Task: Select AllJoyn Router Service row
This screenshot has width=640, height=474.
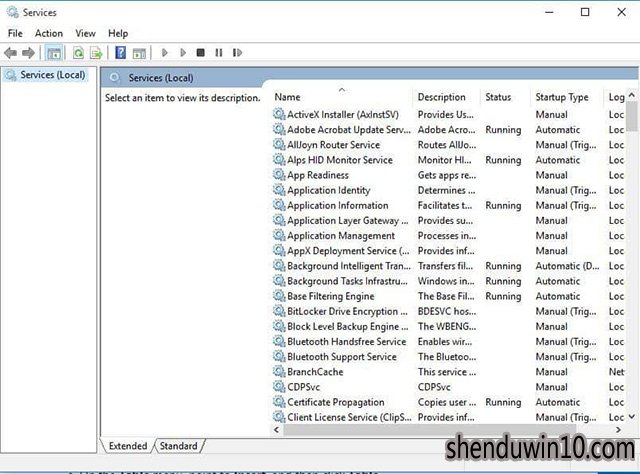Action: pos(448,145)
